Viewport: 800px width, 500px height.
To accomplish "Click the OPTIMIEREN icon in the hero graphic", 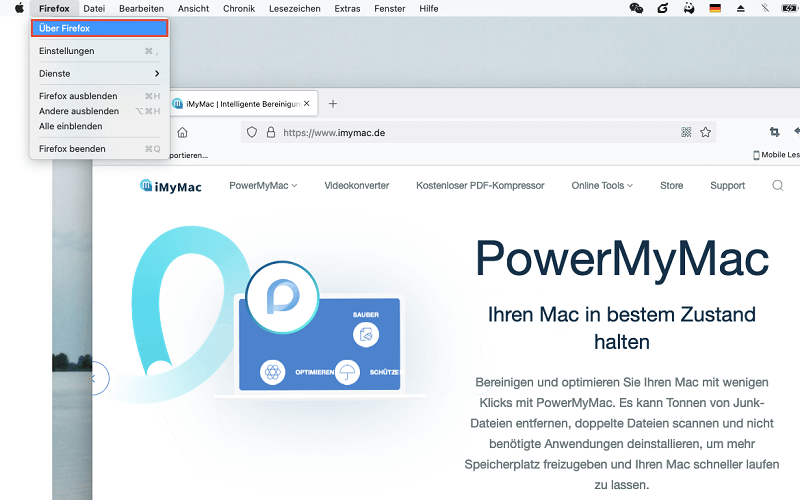I will click(x=273, y=372).
